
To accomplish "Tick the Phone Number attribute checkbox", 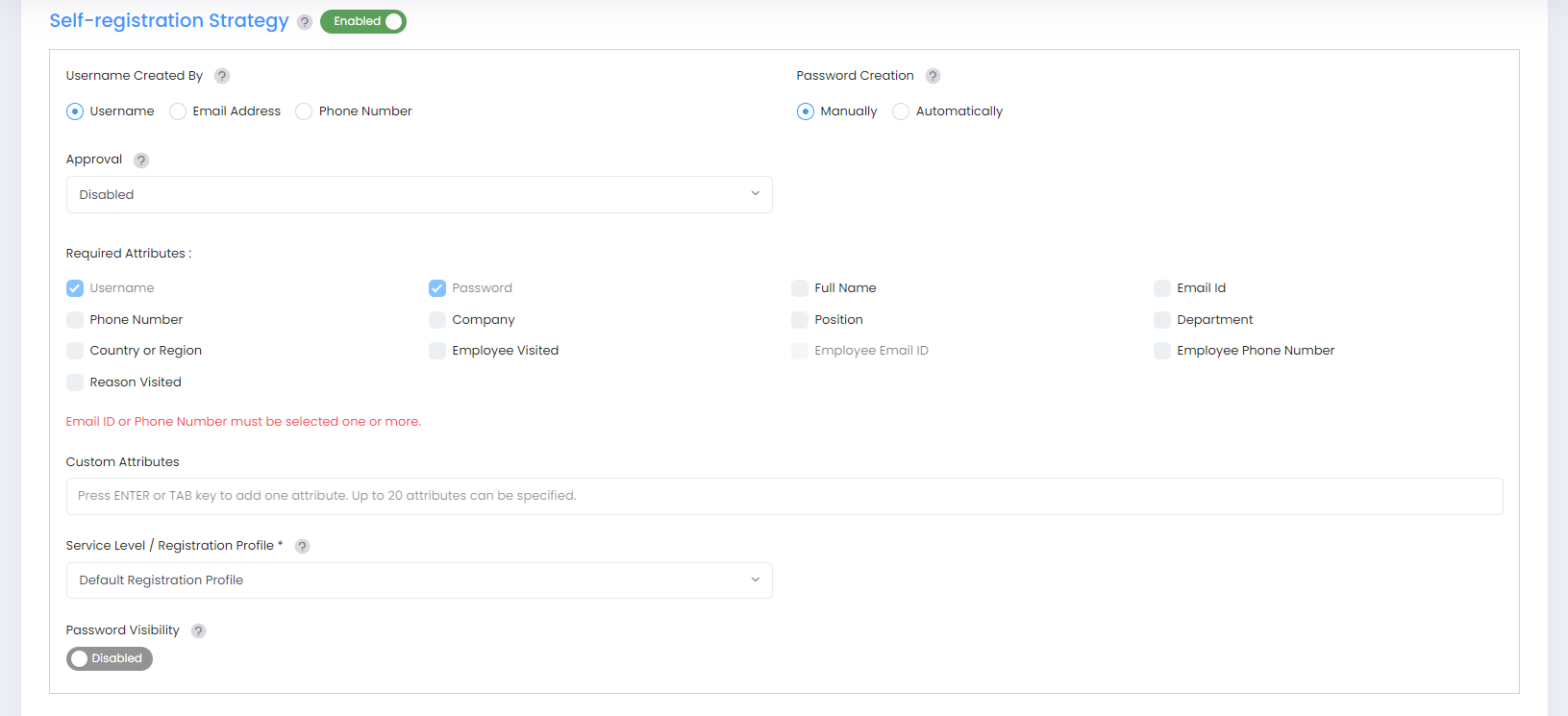I will pyautogui.click(x=75, y=320).
